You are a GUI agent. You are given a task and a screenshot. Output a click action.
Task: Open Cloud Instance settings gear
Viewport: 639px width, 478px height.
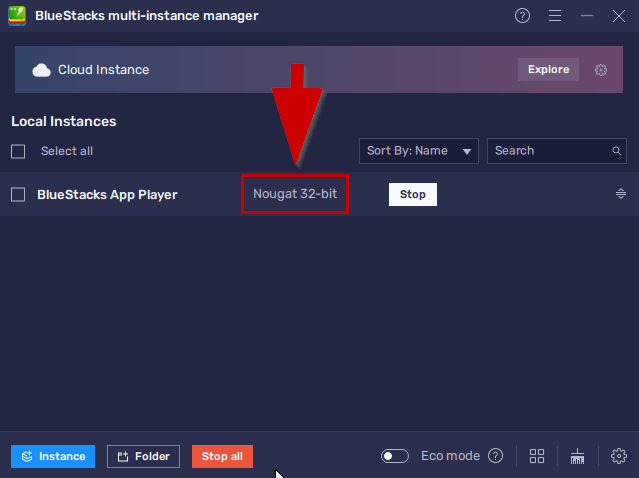pyautogui.click(x=601, y=70)
